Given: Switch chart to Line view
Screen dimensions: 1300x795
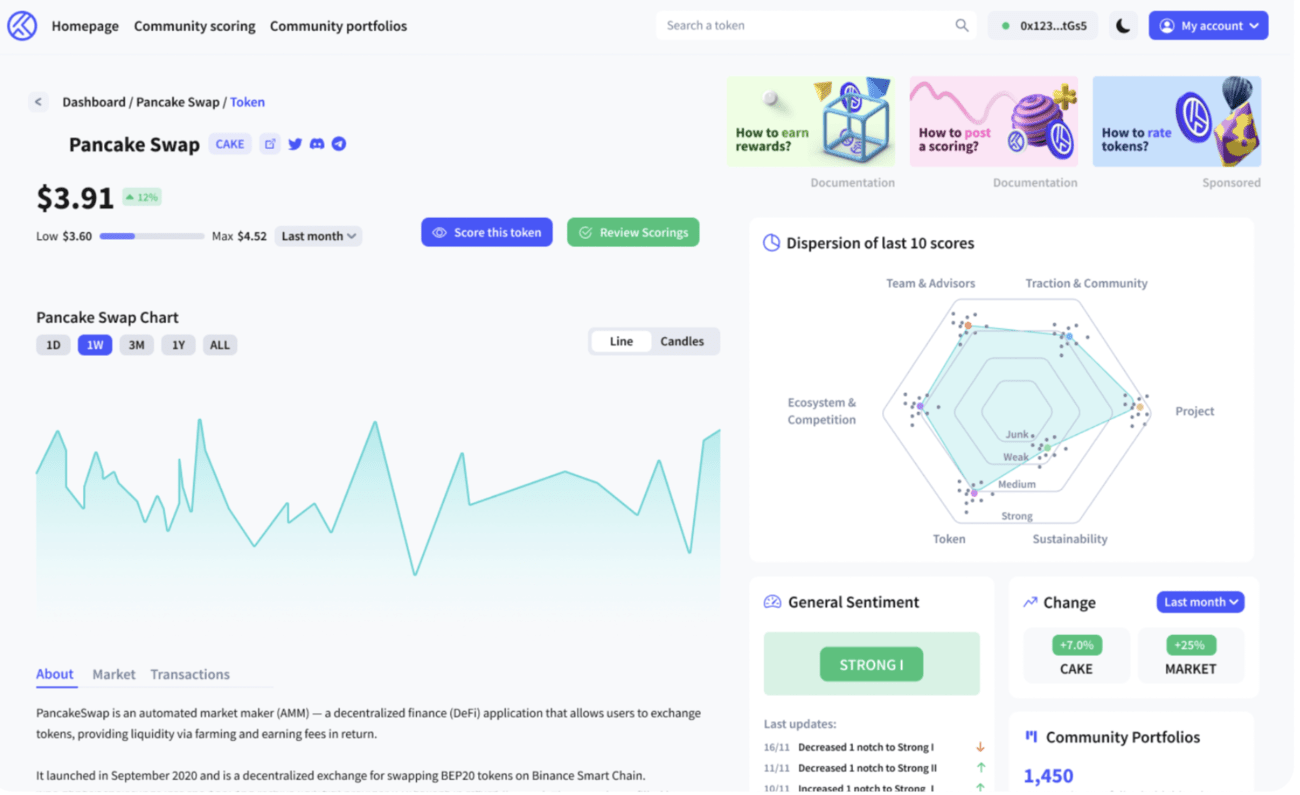Looking at the screenshot, I should click(x=621, y=341).
